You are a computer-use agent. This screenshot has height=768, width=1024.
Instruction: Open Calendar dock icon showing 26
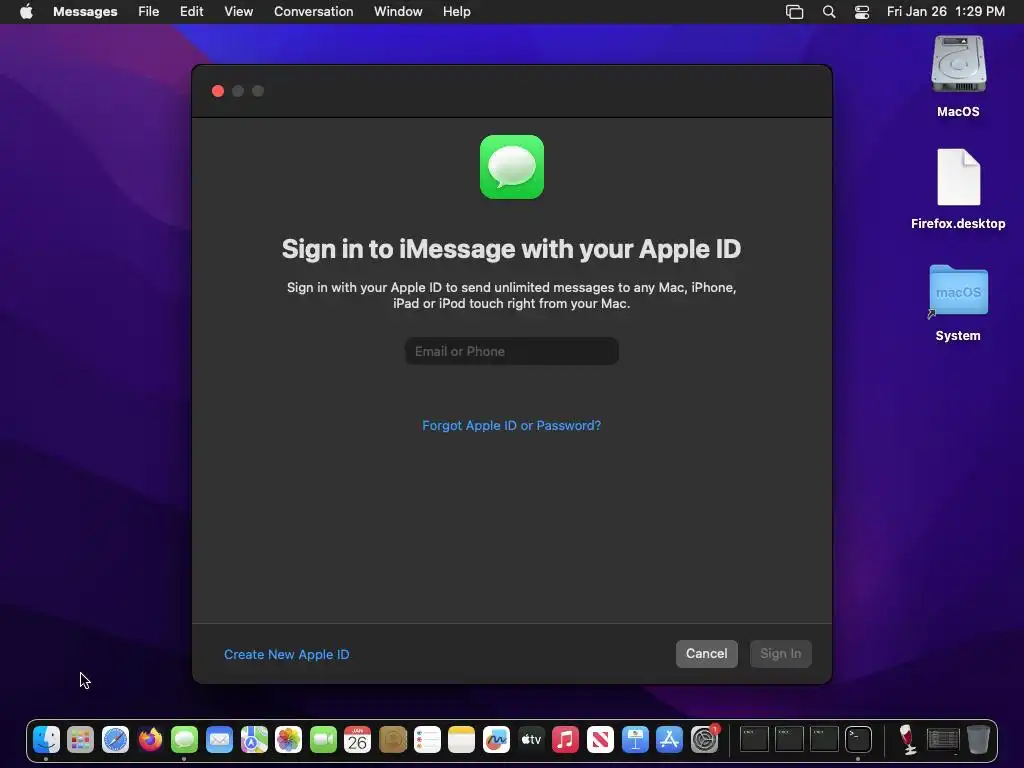(x=357, y=740)
